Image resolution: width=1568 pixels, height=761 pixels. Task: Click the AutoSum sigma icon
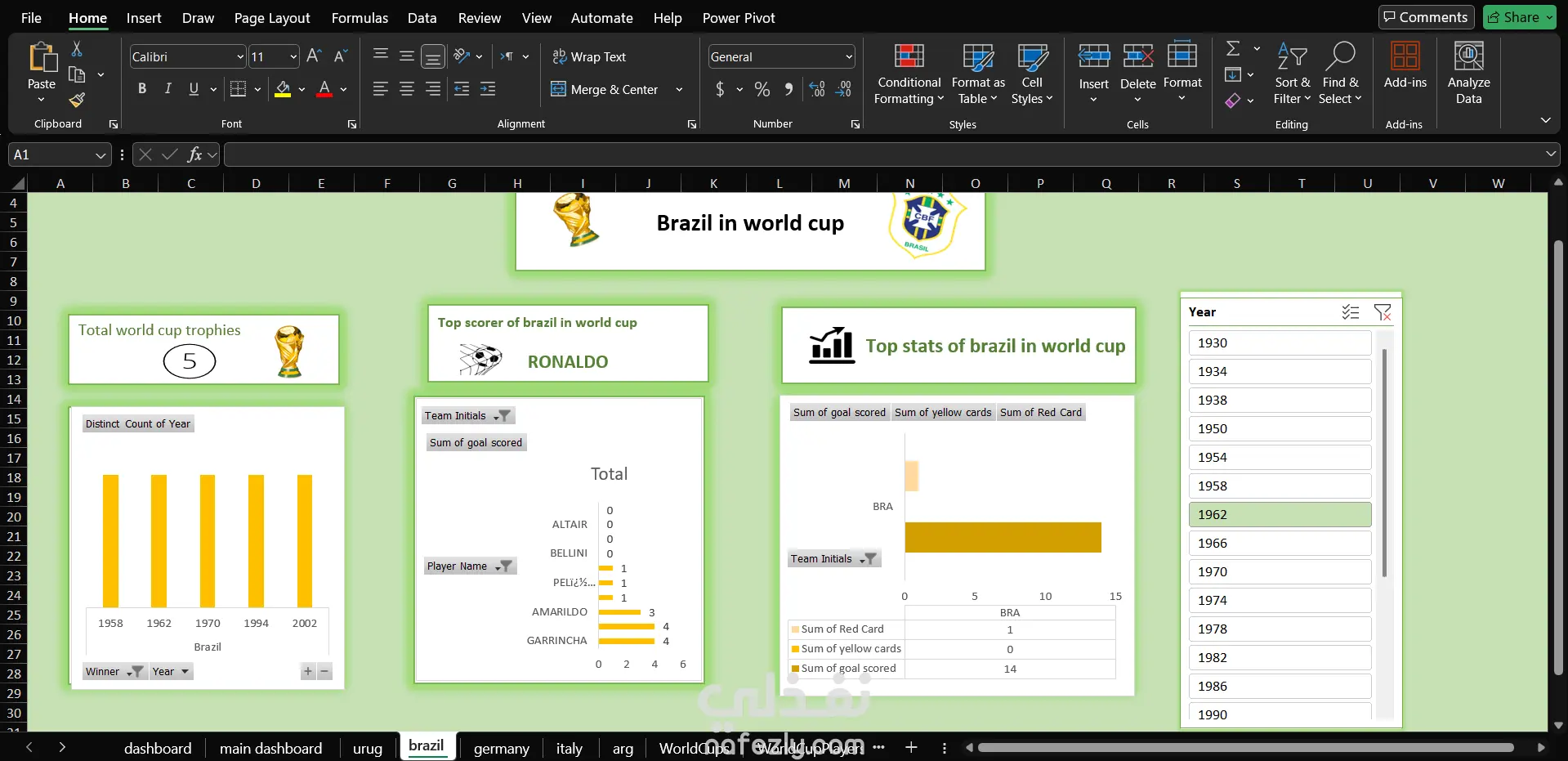1233,49
